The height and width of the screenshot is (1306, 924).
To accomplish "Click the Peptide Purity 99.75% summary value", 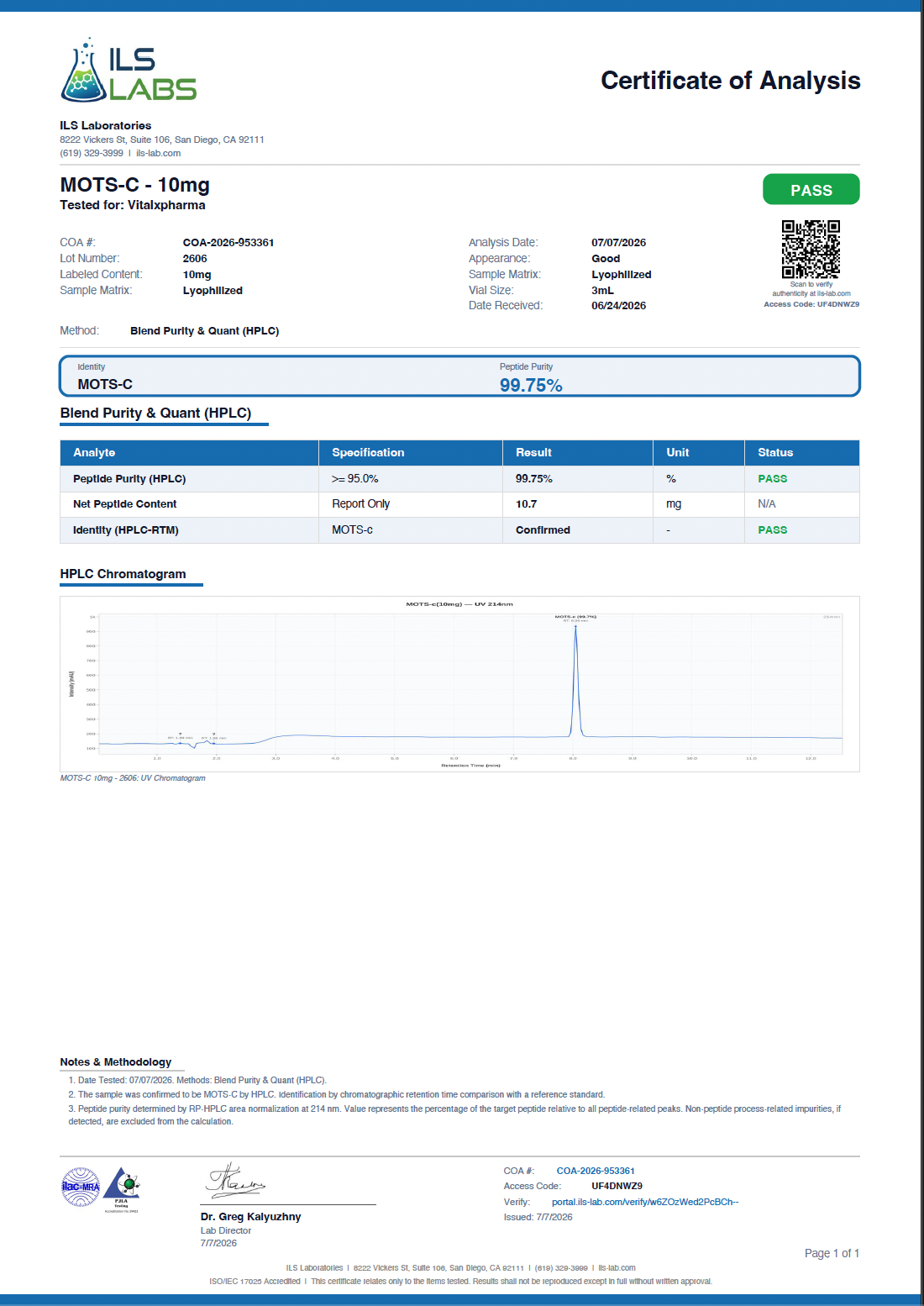I will point(531,385).
